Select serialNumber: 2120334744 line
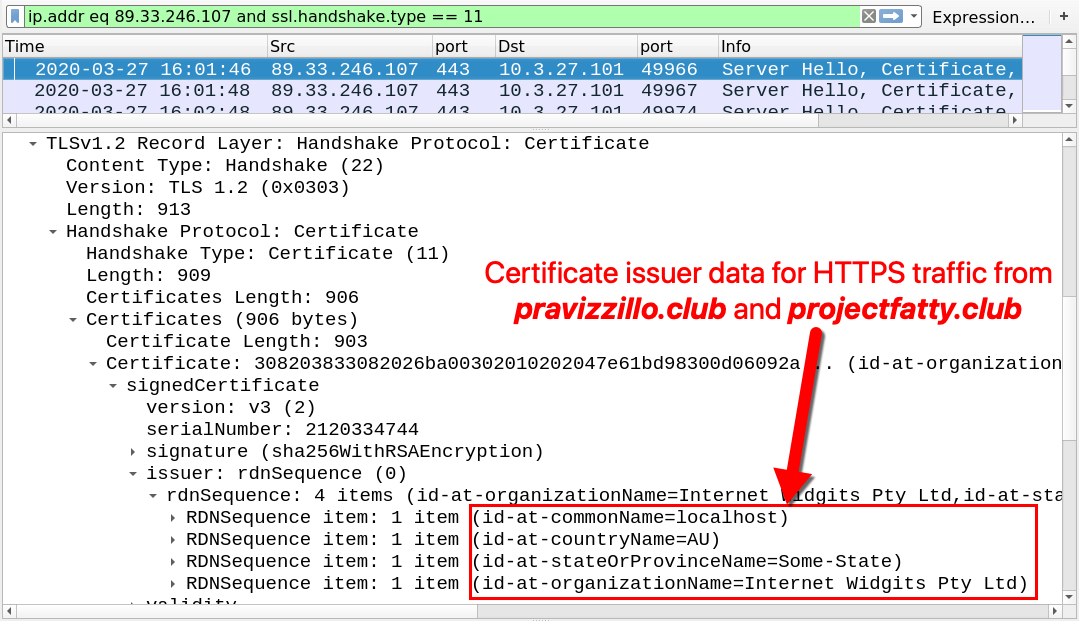This screenshot has height=621, width=1079. click(x=282, y=430)
